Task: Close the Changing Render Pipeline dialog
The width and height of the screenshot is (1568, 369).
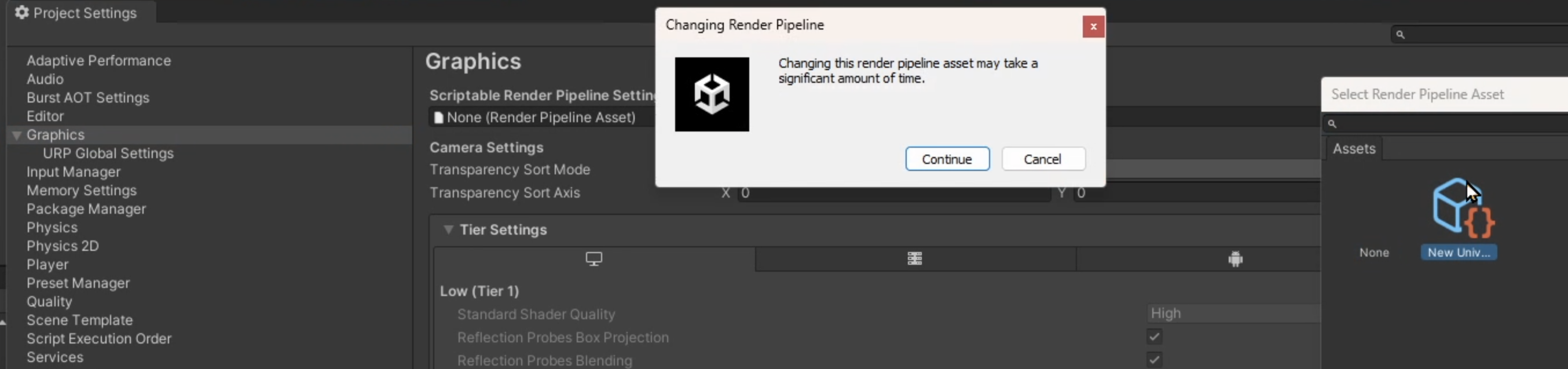Action: (1093, 27)
